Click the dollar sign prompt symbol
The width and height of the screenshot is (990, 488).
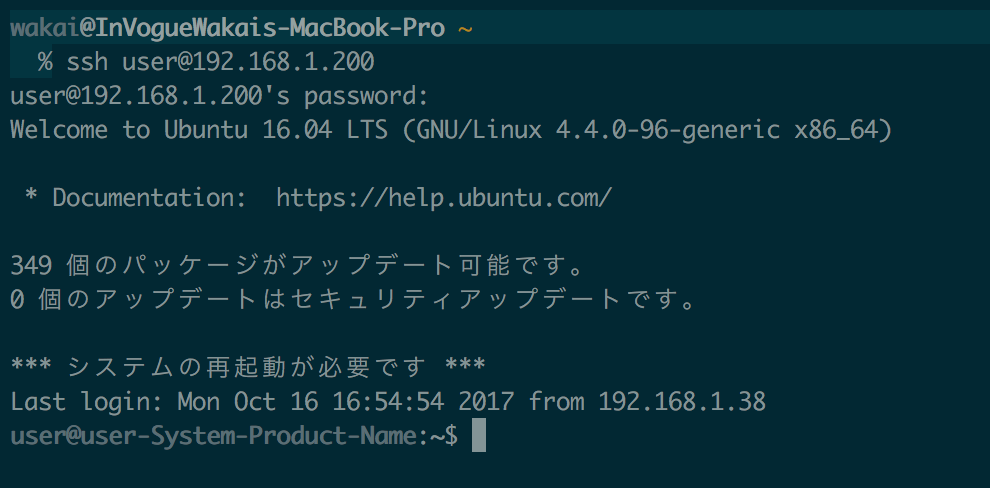(x=451, y=436)
